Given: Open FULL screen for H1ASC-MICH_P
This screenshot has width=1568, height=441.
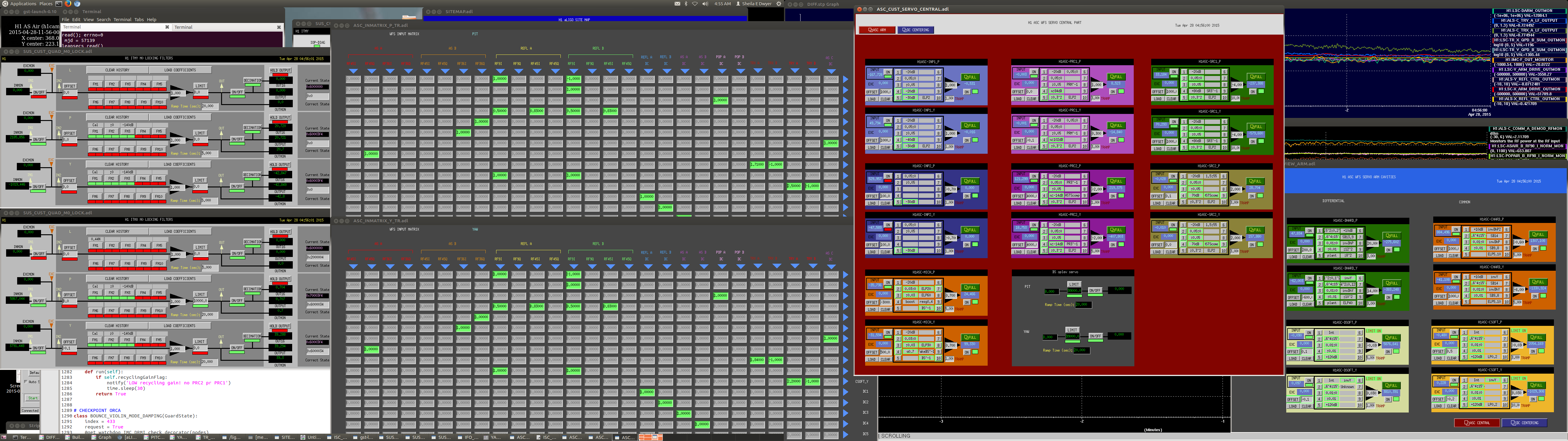Looking at the screenshot, I should tap(970, 288).
